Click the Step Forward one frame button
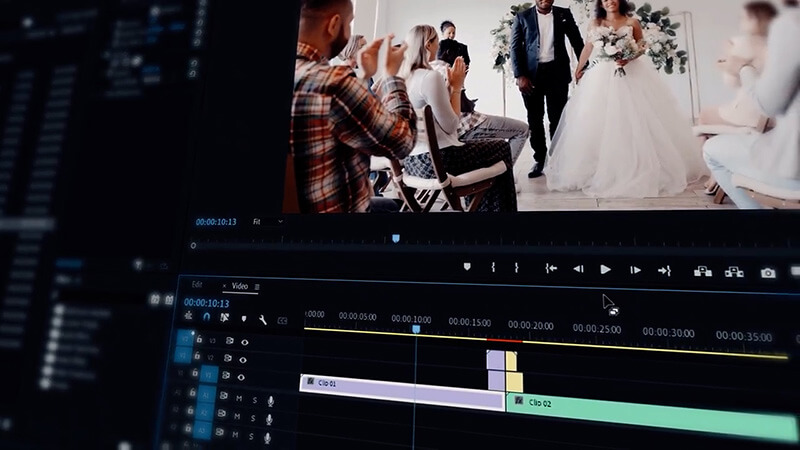 635,270
